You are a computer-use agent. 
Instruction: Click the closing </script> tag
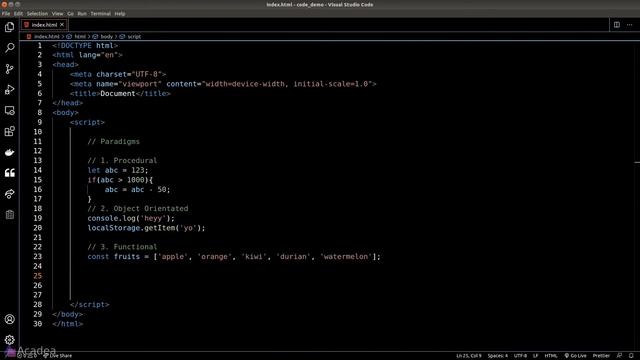click(x=89, y=304)
